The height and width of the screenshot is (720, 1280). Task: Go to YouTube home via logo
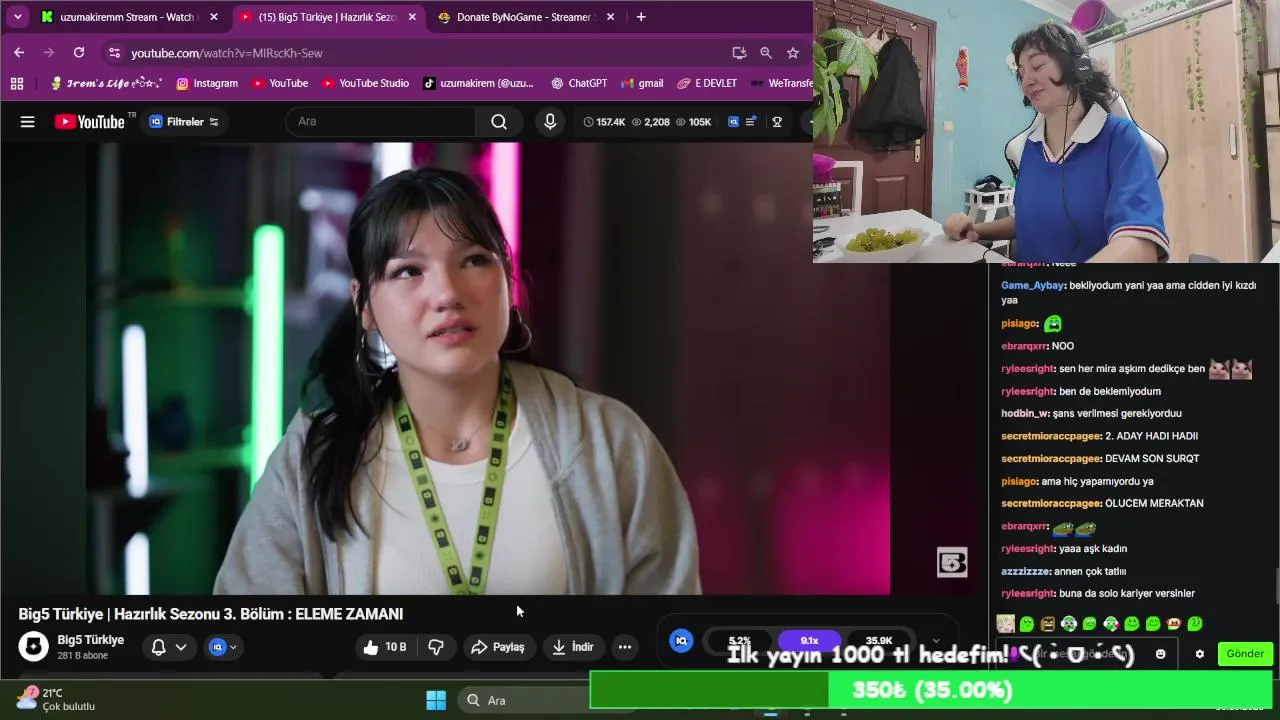tap(91, 122)
